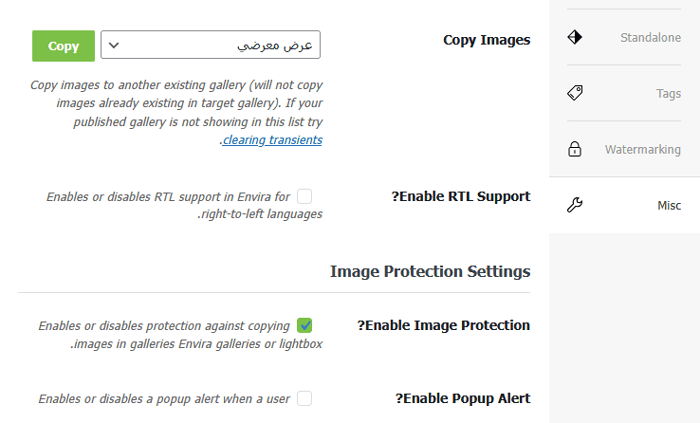
Task: Click the Enable Popup Alert? label
Action: coord(462,398)
